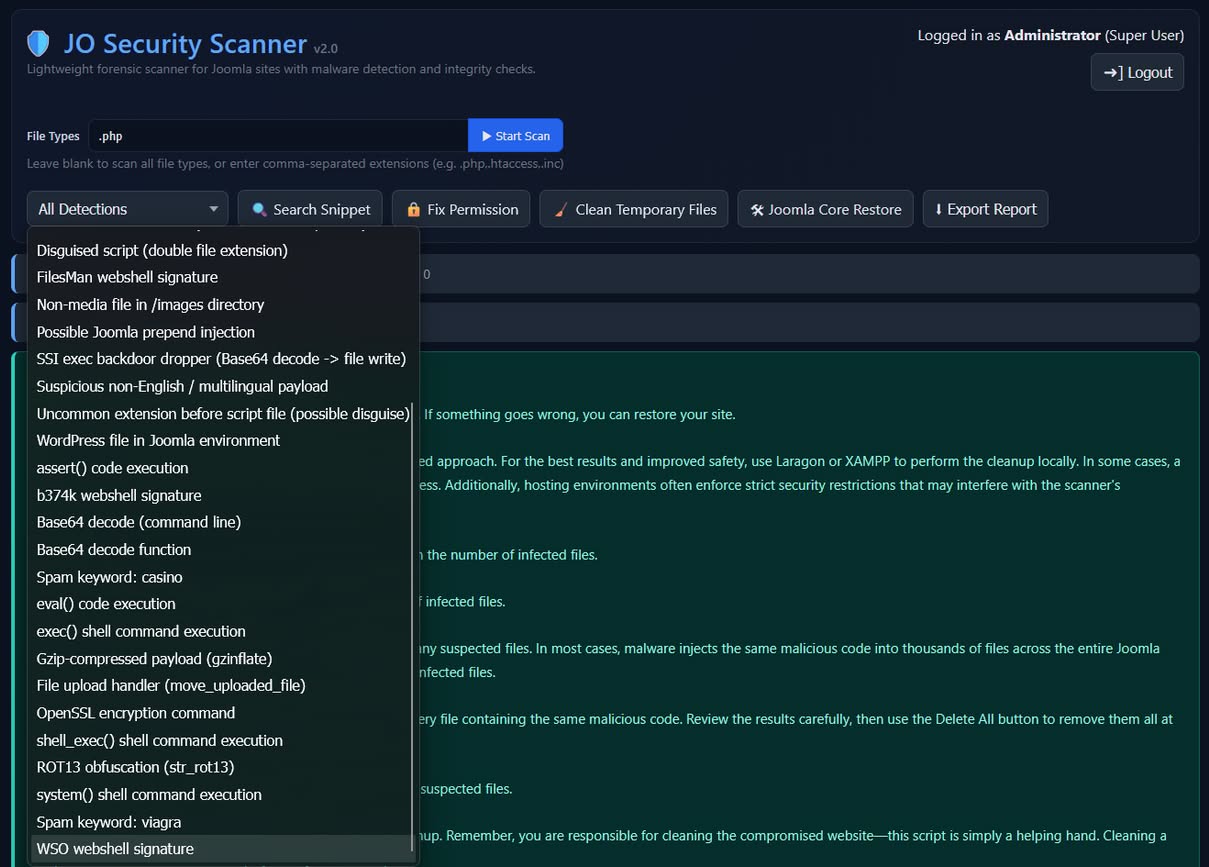Open the All Detections dropdown
Screen dimensions: 1209x867
click(128, 209)
